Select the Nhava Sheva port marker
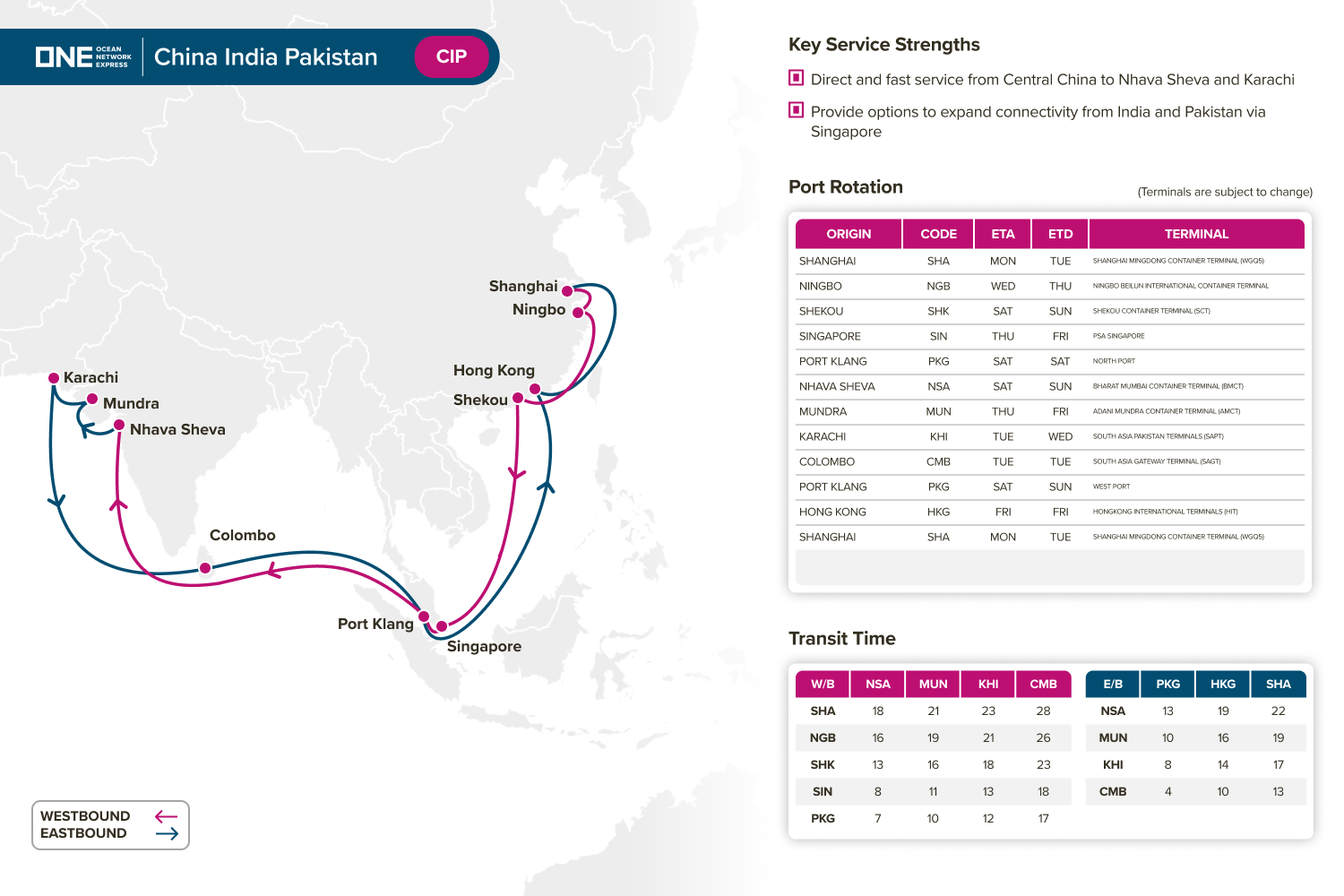The image size is (1344, 896). [x=119, y=425]
